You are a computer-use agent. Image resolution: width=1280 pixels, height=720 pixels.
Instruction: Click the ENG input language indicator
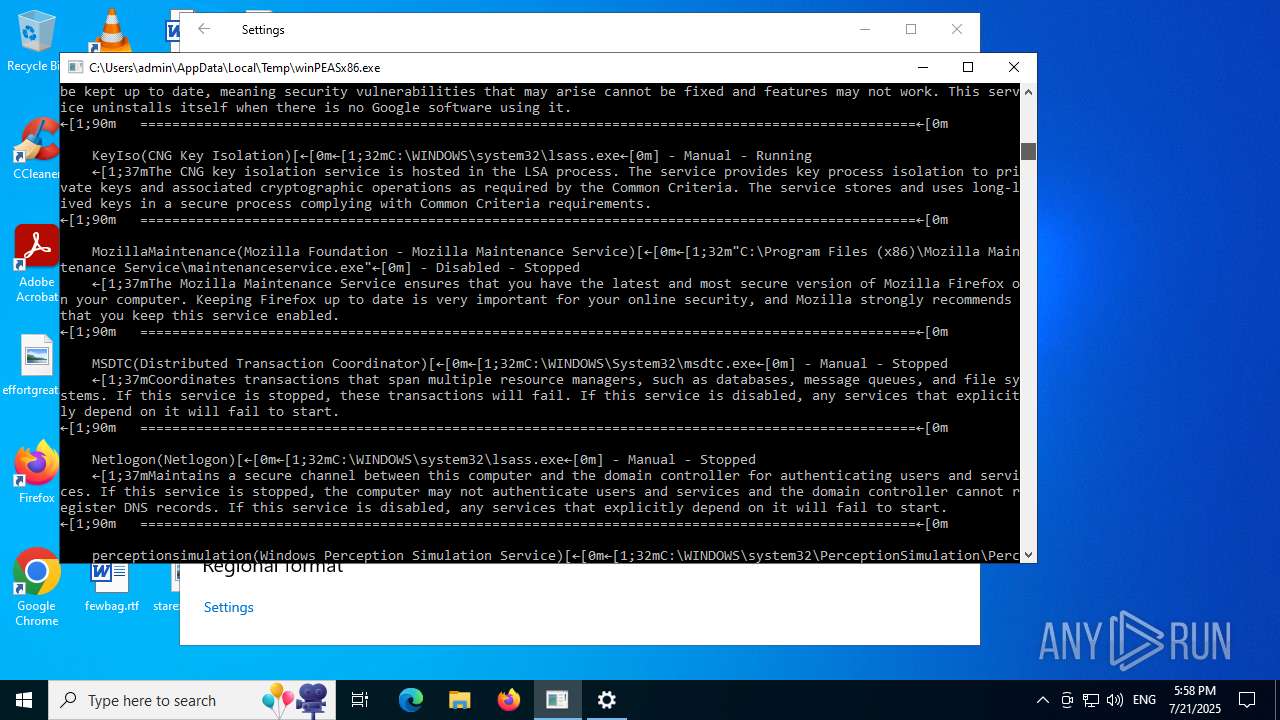coord(1145,700)
